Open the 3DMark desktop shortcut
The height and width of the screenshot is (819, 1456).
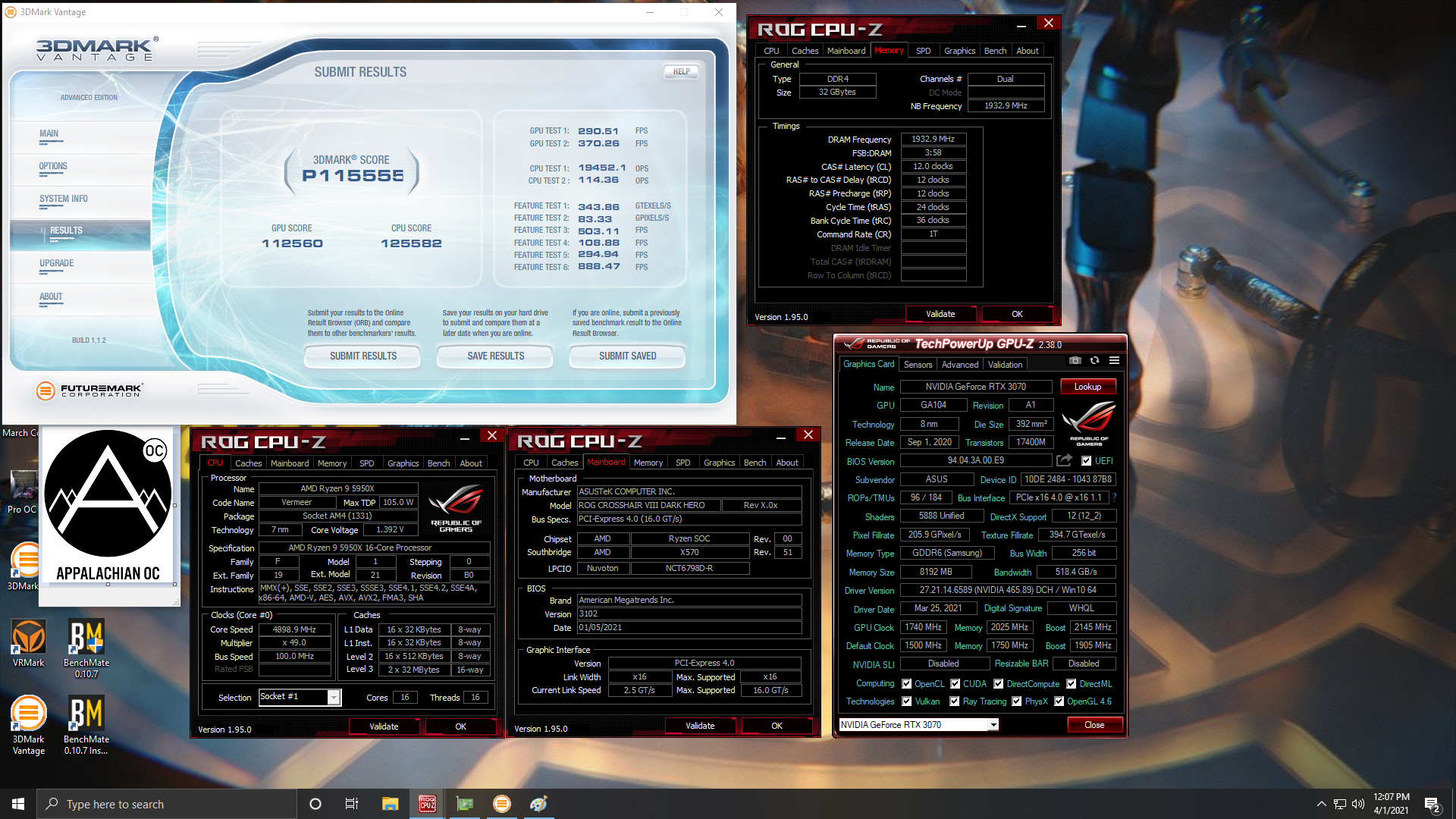pos(23,567)
